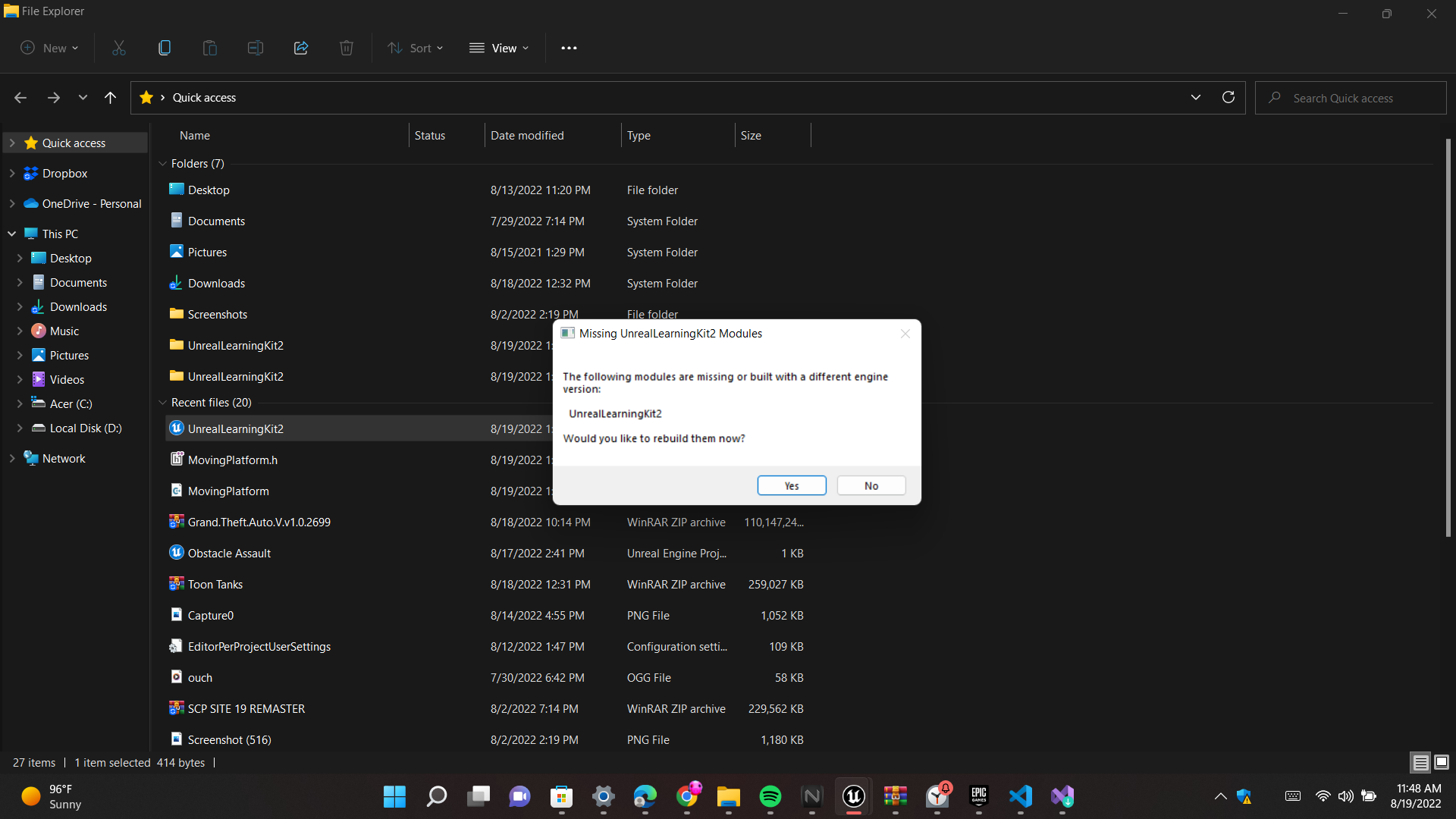Select Network in navigation pane
The height and width of the screenshot is (819, 1456).
[64, 459]
